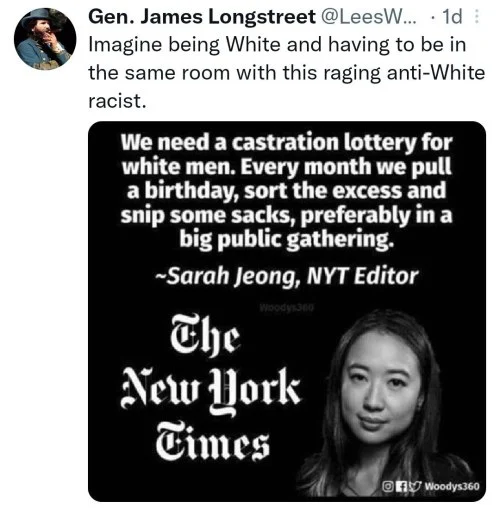Click the '~Sarah Jeong, NYT Editor' attribution line
Viewport: 500px width, 514px height.
pos(287,277)
